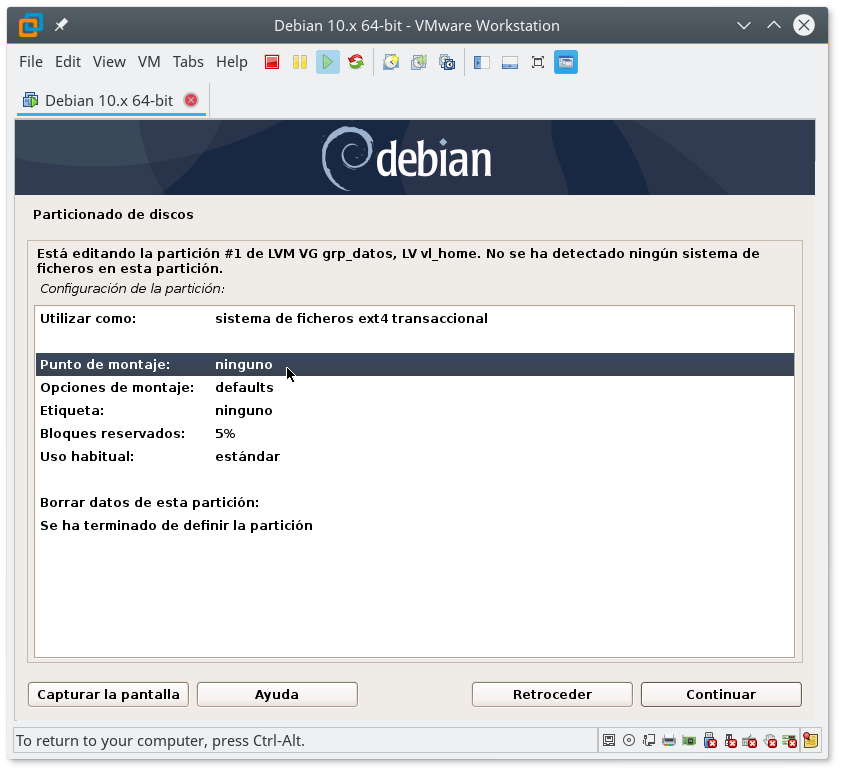Click the 'Configuración de la partición:' label
The image size is (841, 772).
132,289
